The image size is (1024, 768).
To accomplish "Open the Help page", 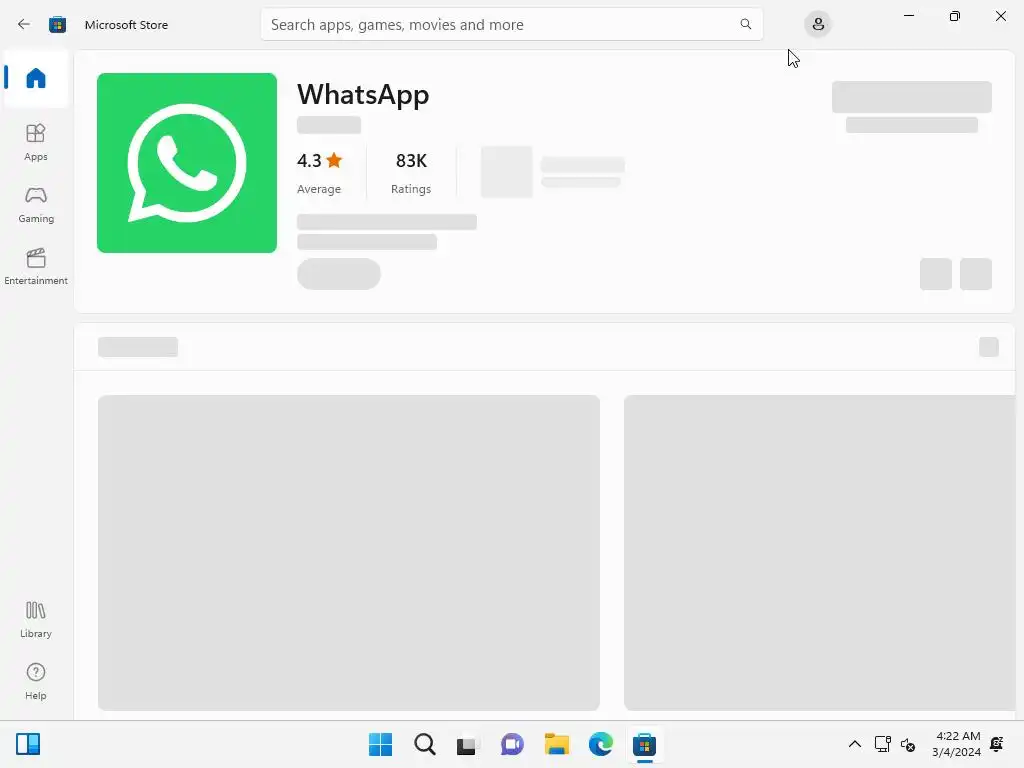I will tap(36, 682).
